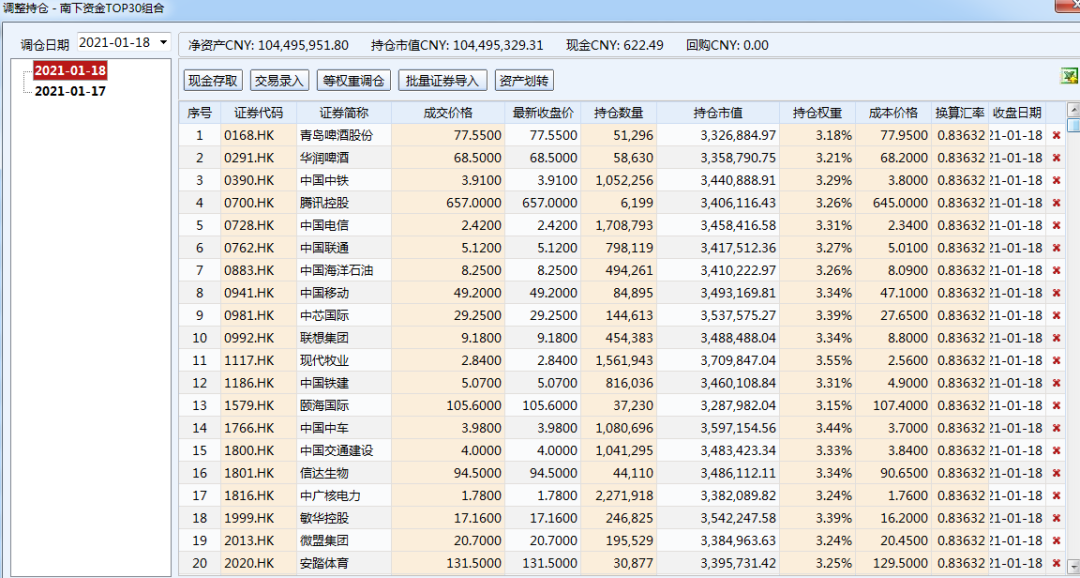Click the 持仓数量 column header
The height and width of the screenshot is (578, 1080).
click(x=619, y=113)
